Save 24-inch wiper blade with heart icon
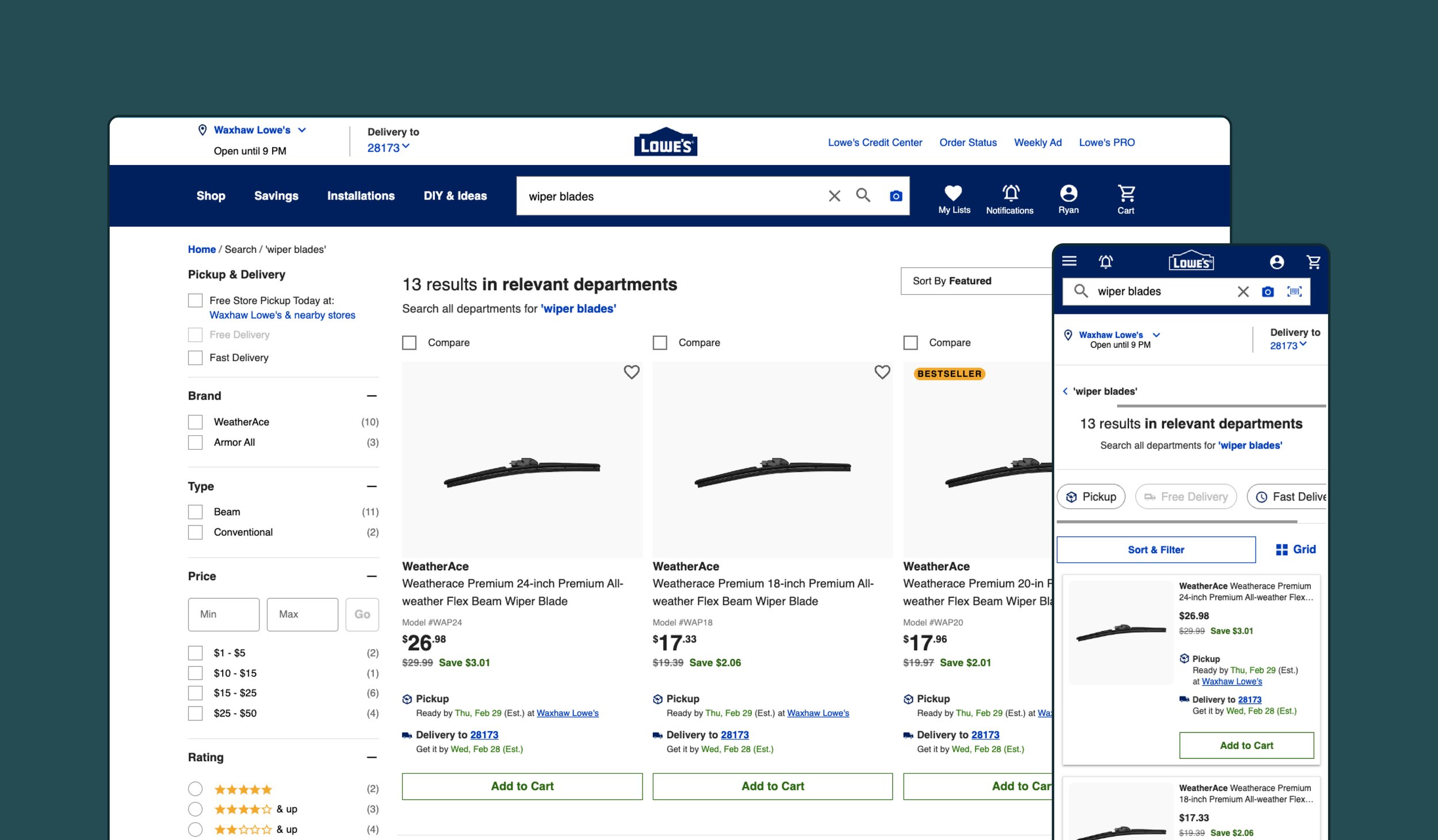Viewport: 1438px width, 840px height. pyautogui.click(x=632, y=372)
